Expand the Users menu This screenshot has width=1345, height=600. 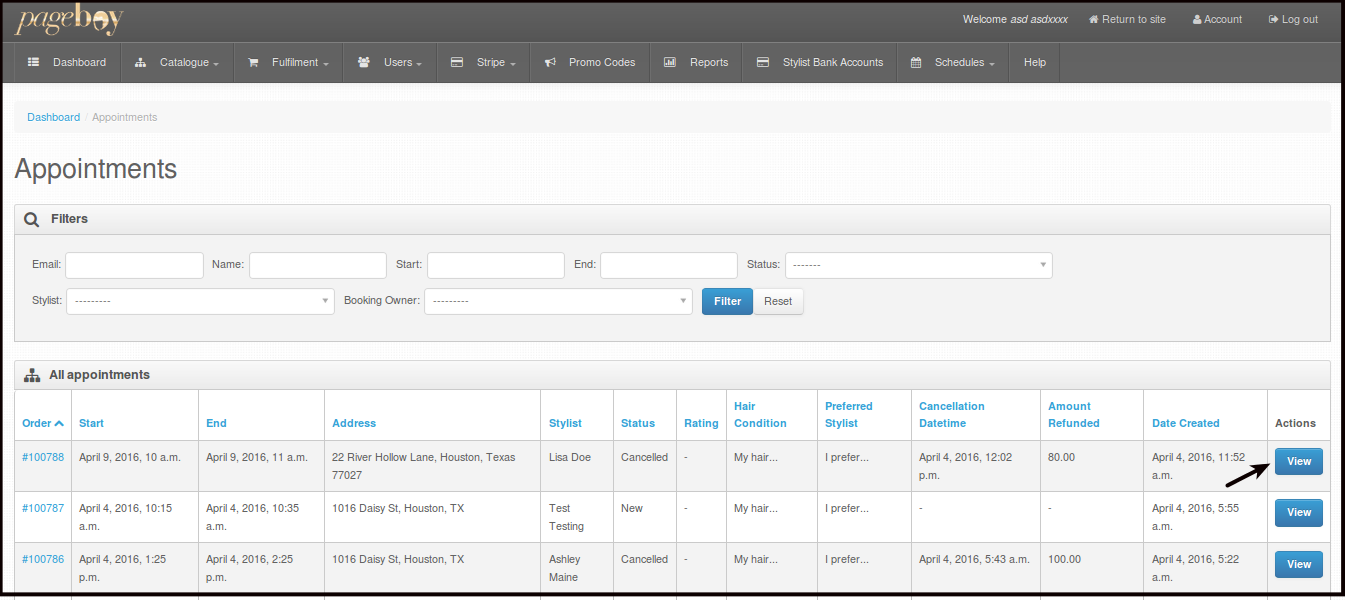[392, 62]
